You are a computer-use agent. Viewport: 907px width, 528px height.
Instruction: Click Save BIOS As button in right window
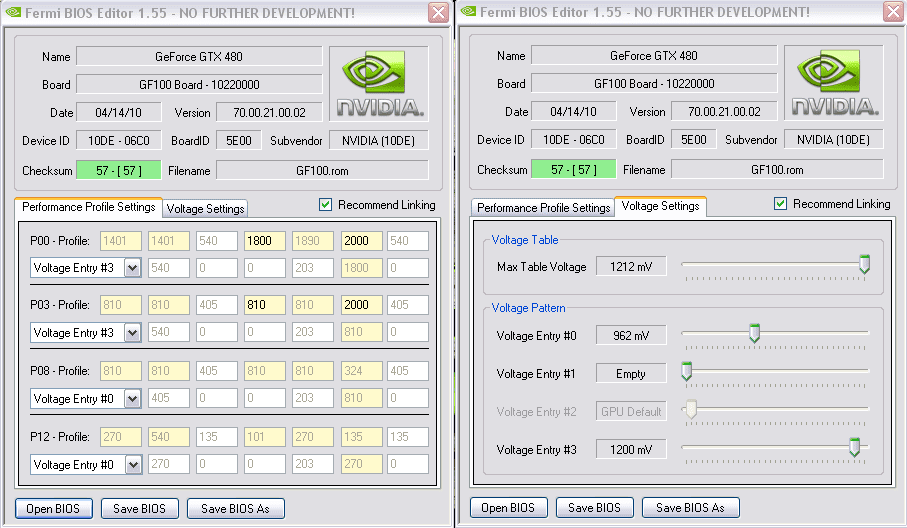(x=690, y=507)
